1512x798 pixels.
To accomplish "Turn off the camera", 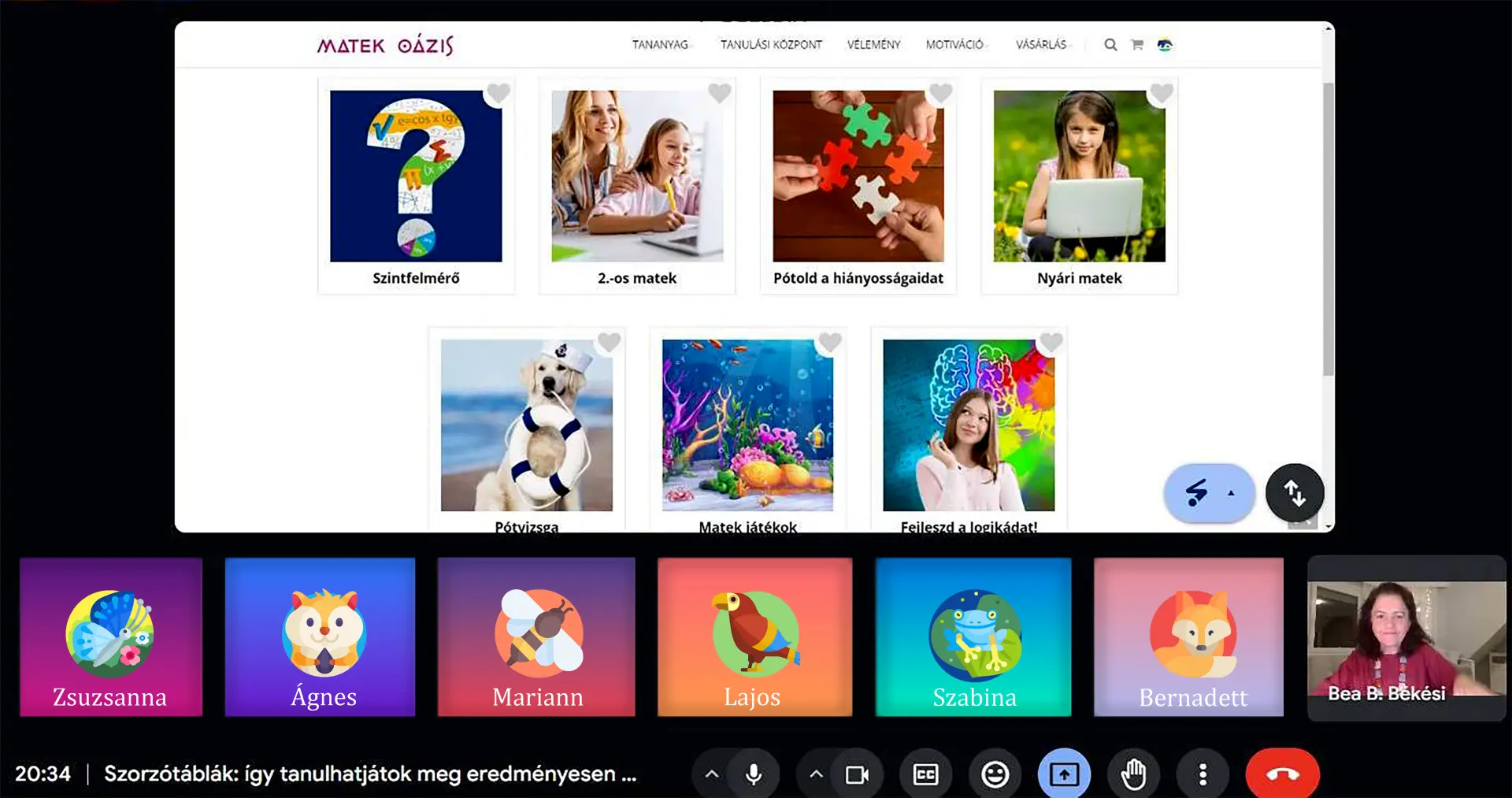I will pos(857,775).
